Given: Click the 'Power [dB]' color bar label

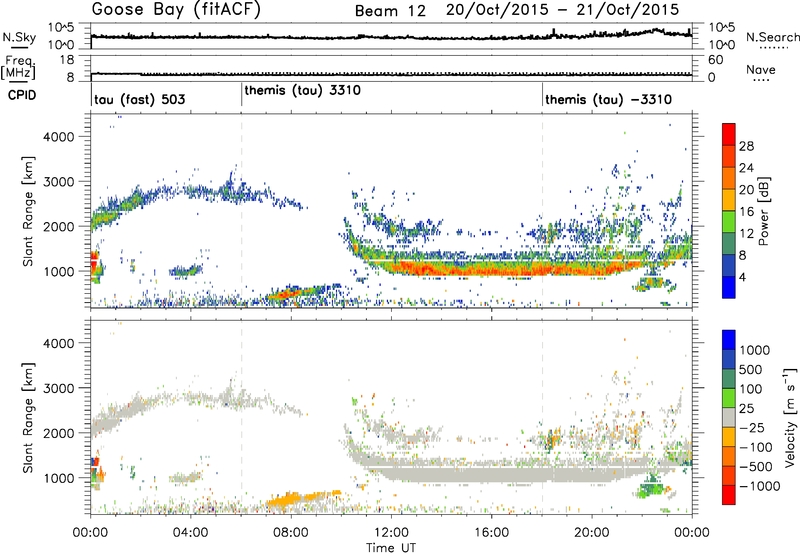Looking at the screenshot, I should [x=764, y=211].
